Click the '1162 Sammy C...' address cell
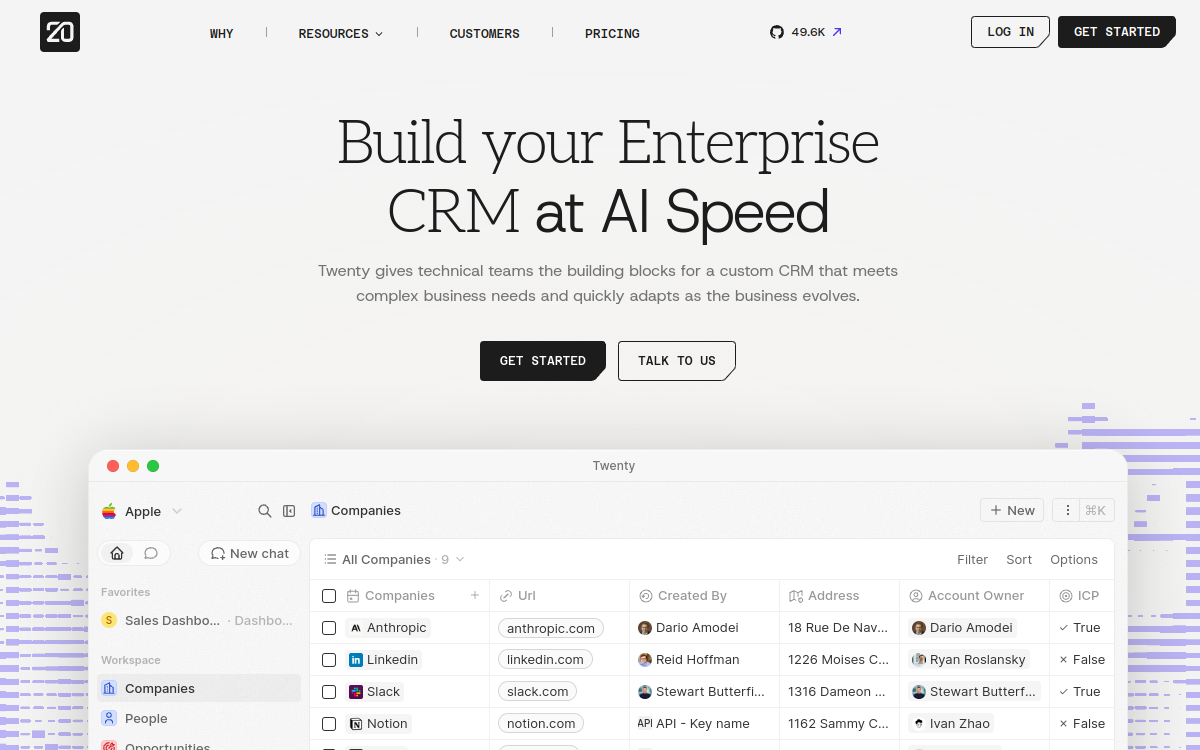The image size is (1200, 750). [x=839, y=724]
